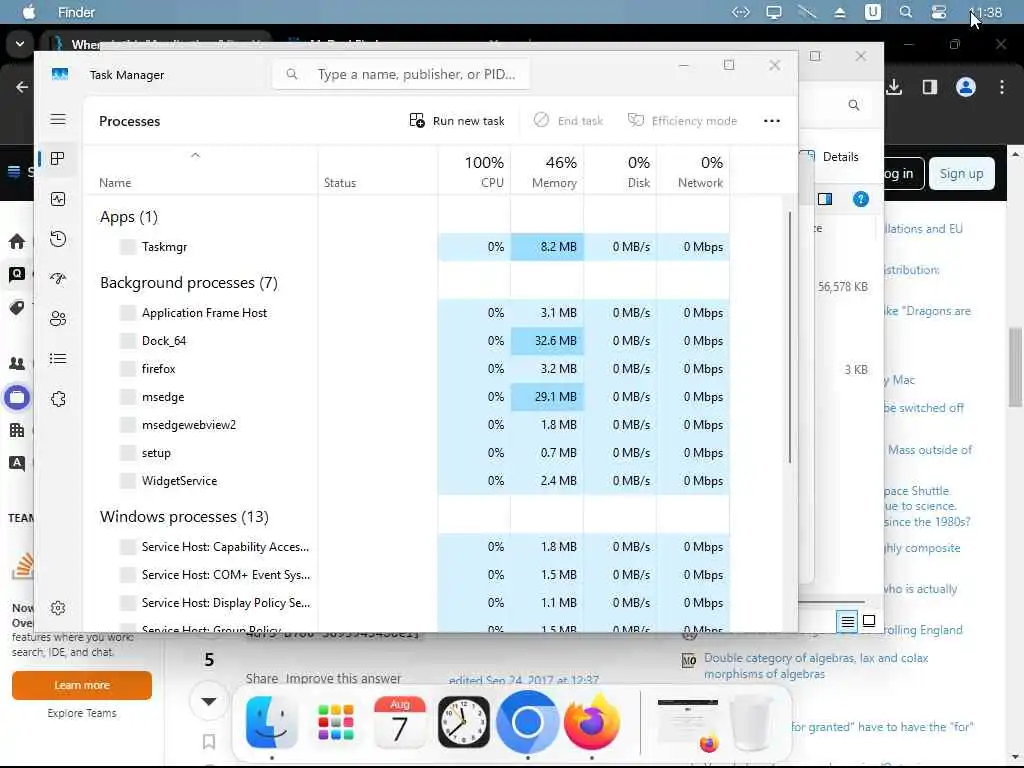Open Launchpad from the Dock

[x=336, y=722]
